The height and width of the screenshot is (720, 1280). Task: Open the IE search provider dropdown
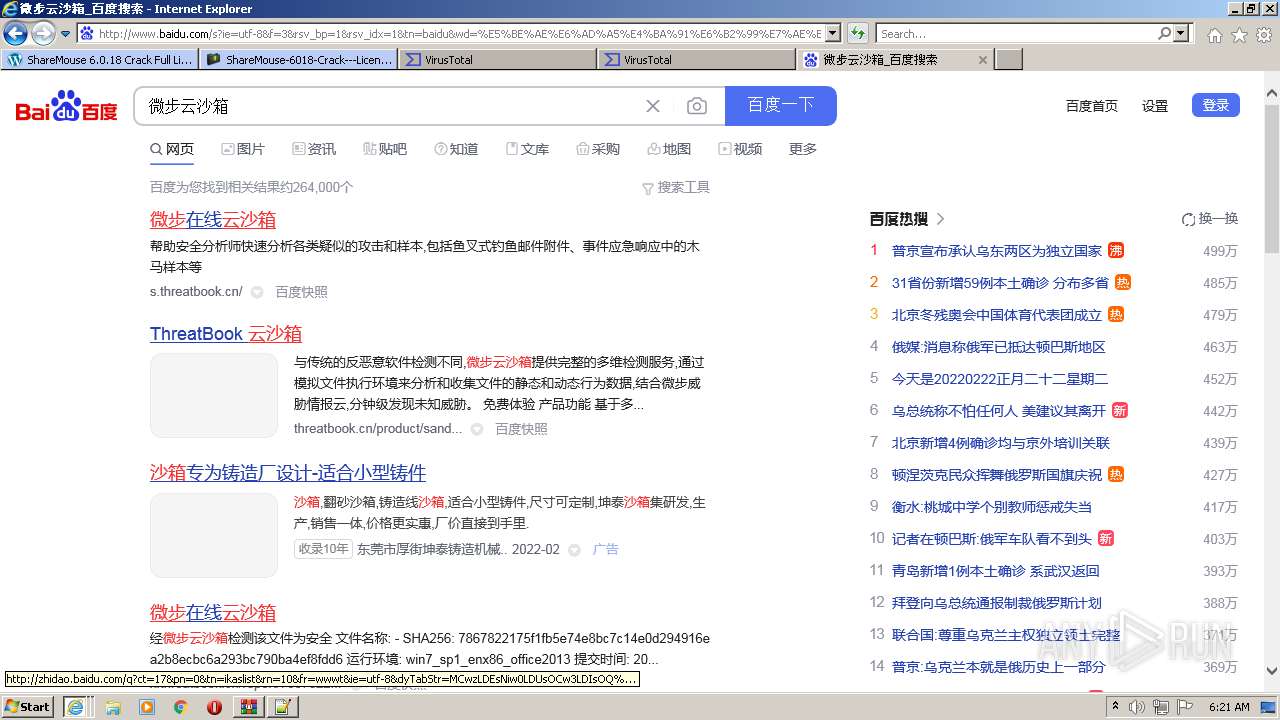point(1182,33)
